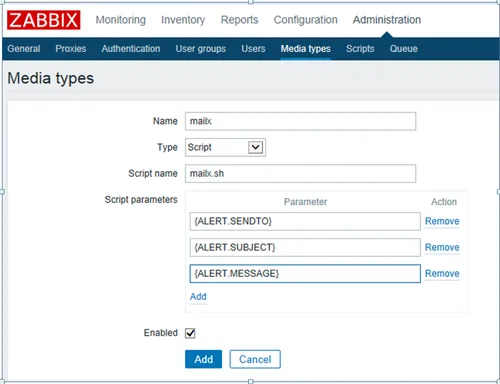Open the Monitoring menu
The width and height of the screenshot is (500, 384).
121,20
